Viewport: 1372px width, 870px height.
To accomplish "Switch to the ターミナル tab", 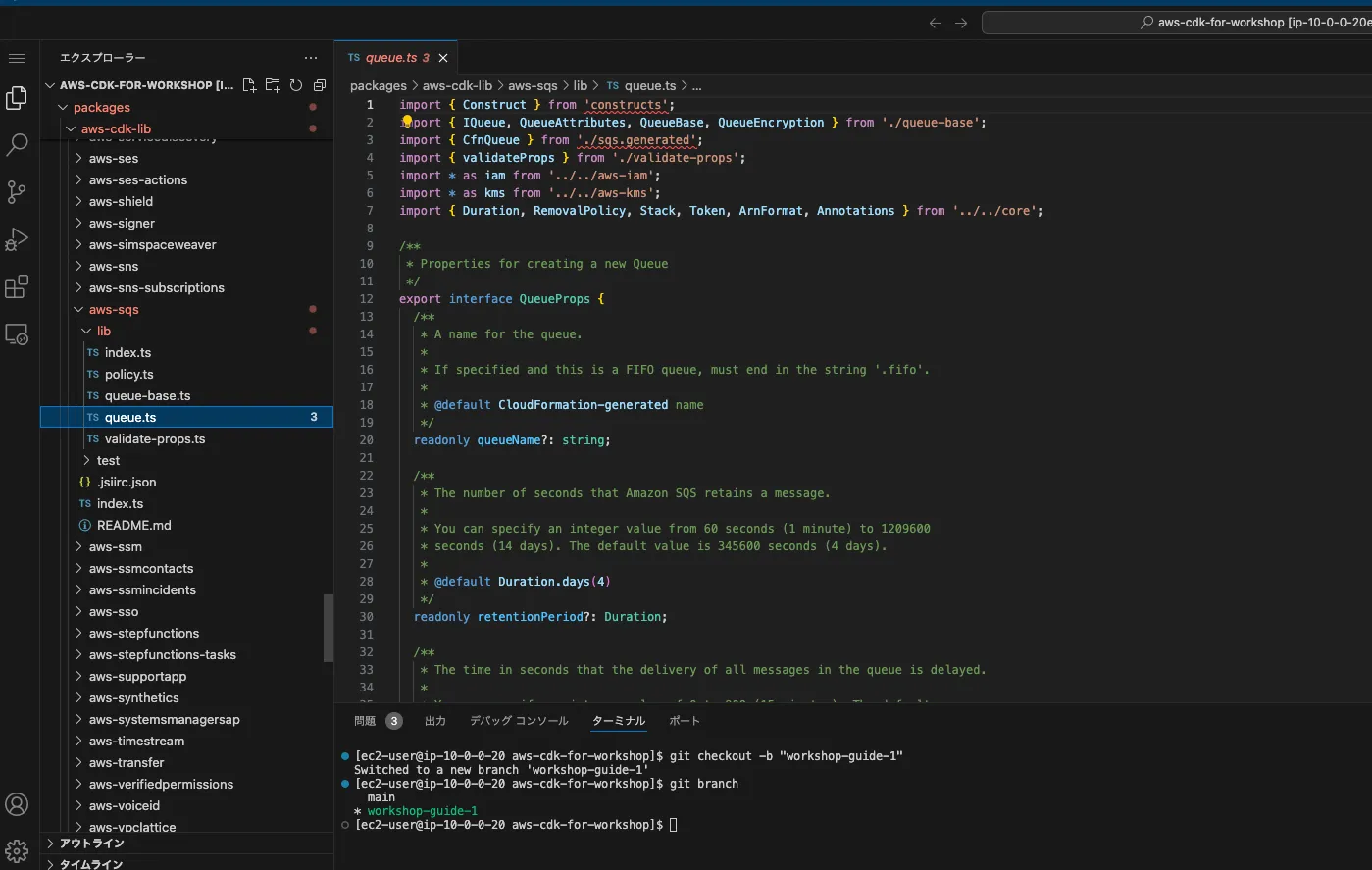I will pyautogui.click(x=619, y=721).
